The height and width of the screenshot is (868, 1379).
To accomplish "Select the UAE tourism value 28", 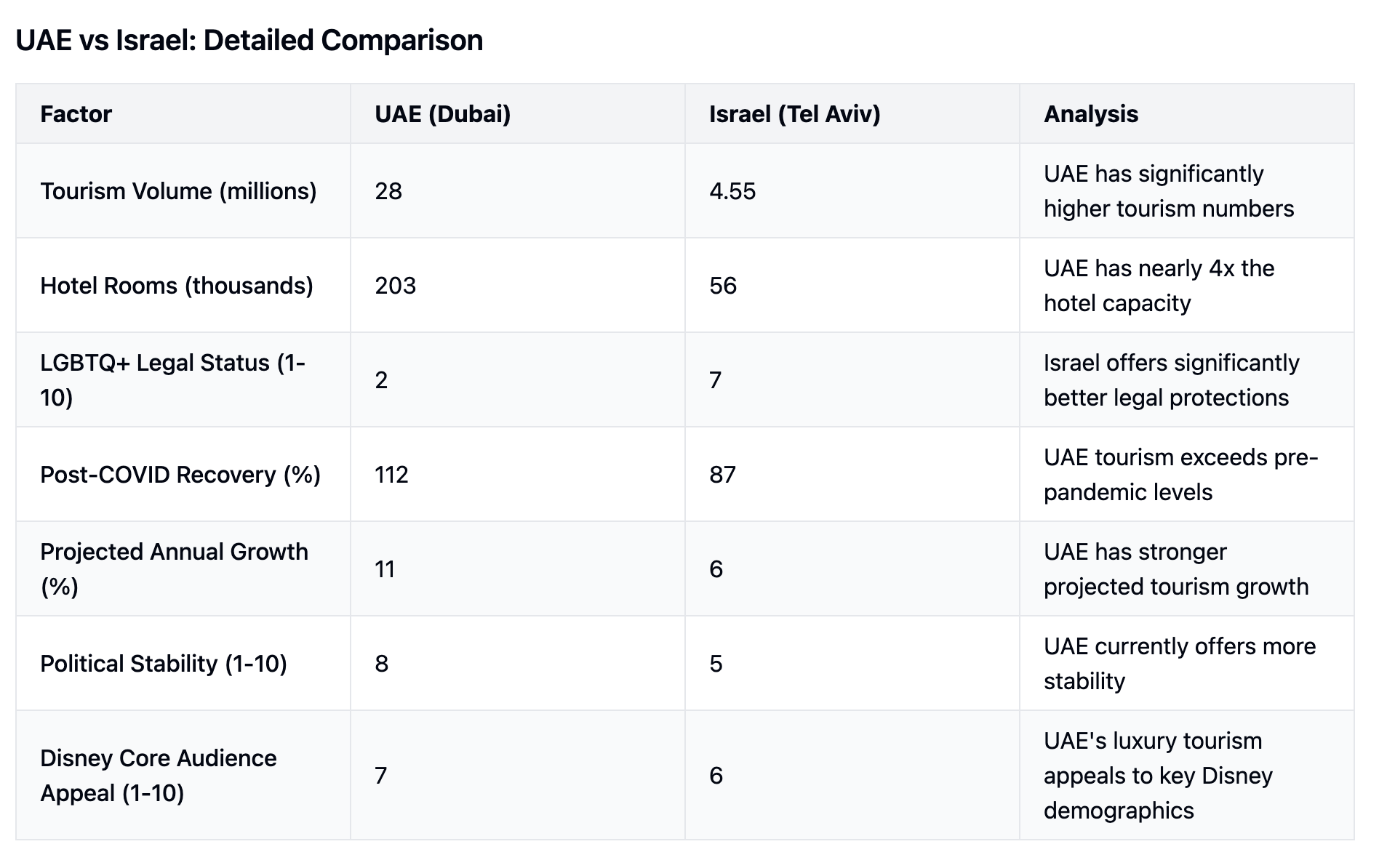I will coord(388,191).
